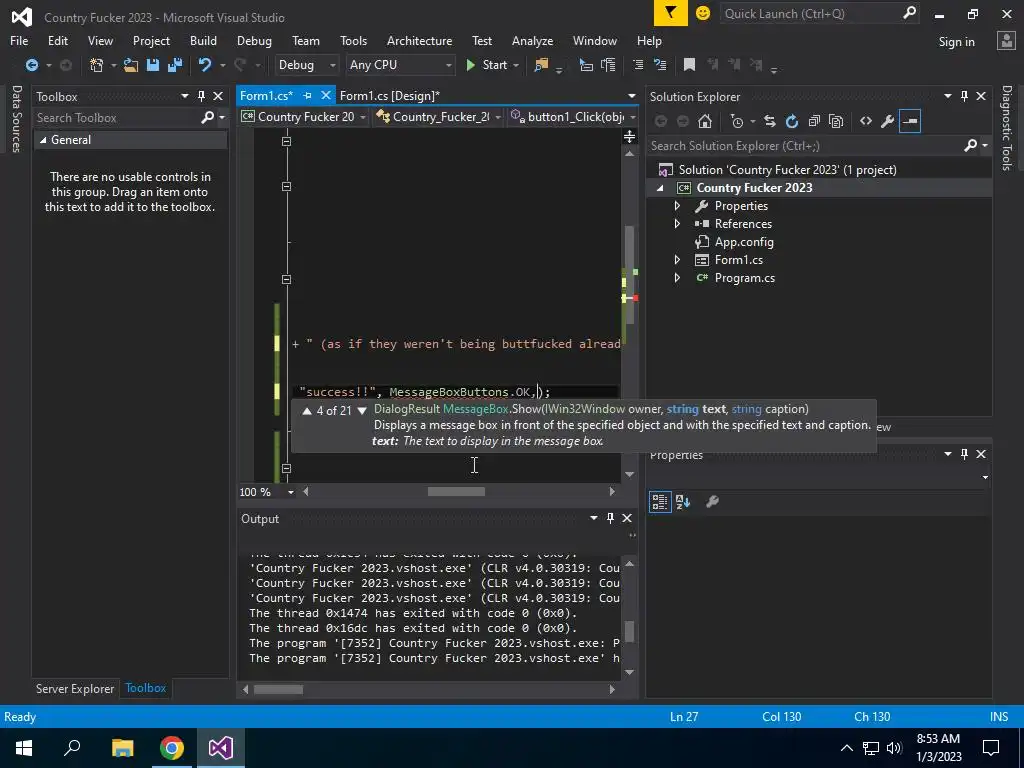Click the Categorized view icon in Properties
The height and width of the screenshot is (768, 1024).
tap(660, 502)
